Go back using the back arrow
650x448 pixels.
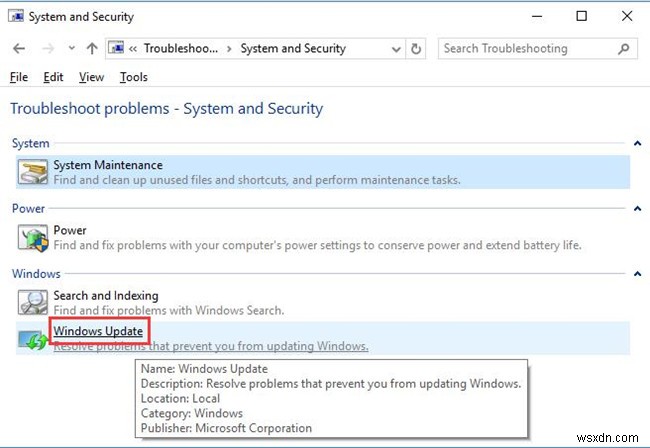point(19,48)
